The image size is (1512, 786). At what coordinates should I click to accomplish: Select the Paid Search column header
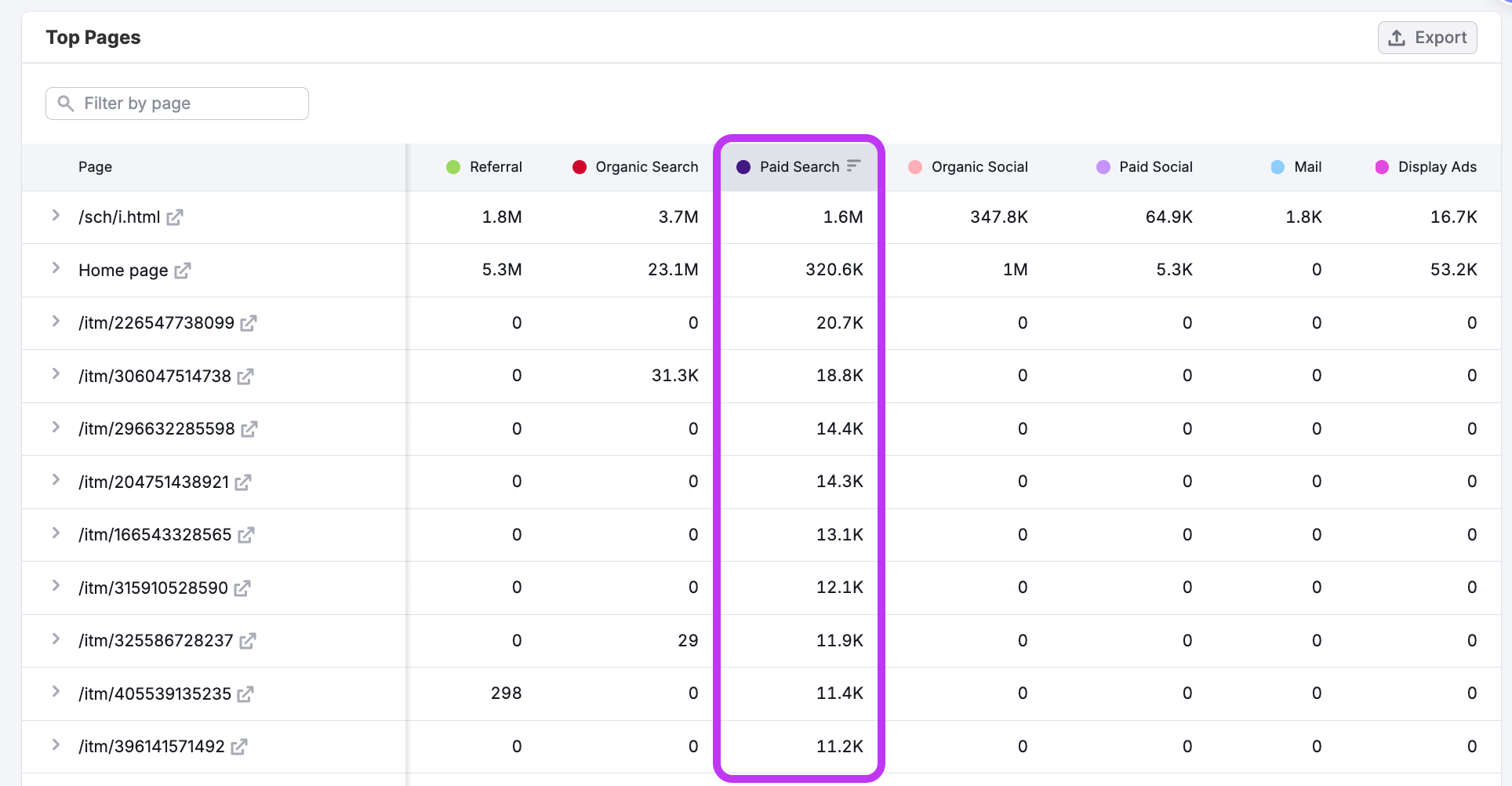click(x=800, y=166)
